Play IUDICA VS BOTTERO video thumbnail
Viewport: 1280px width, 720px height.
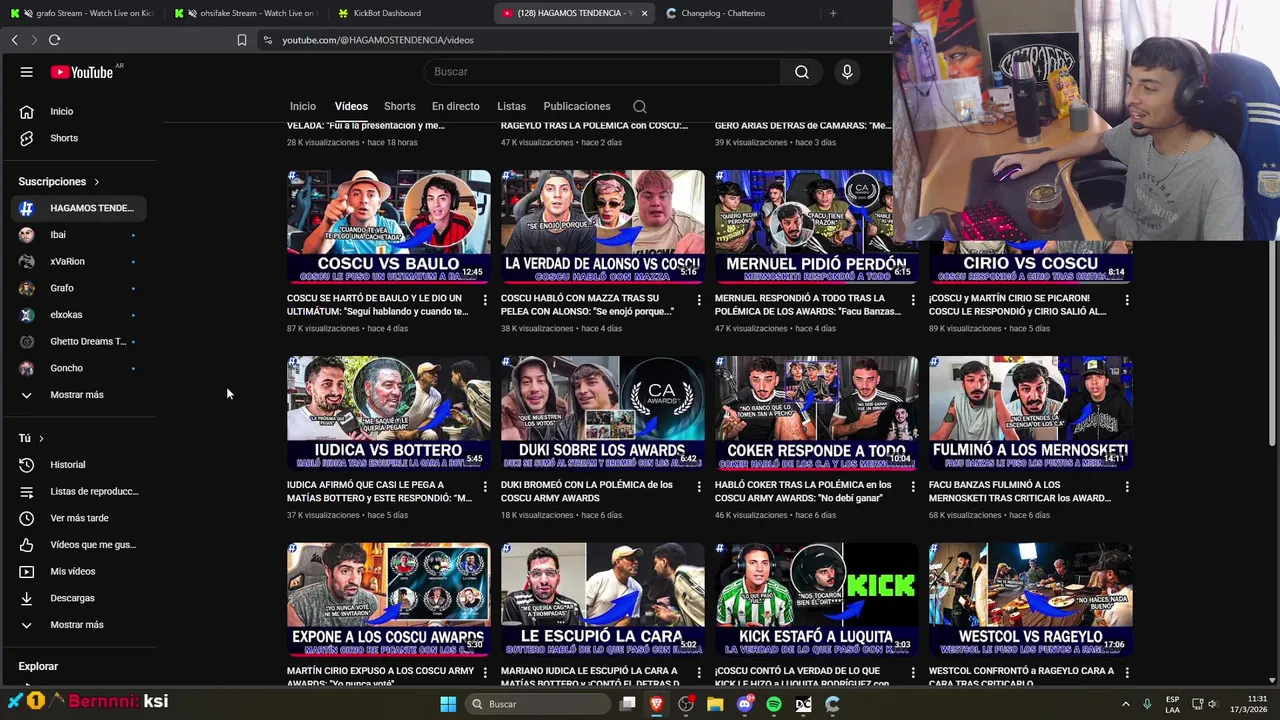(389, 413)
